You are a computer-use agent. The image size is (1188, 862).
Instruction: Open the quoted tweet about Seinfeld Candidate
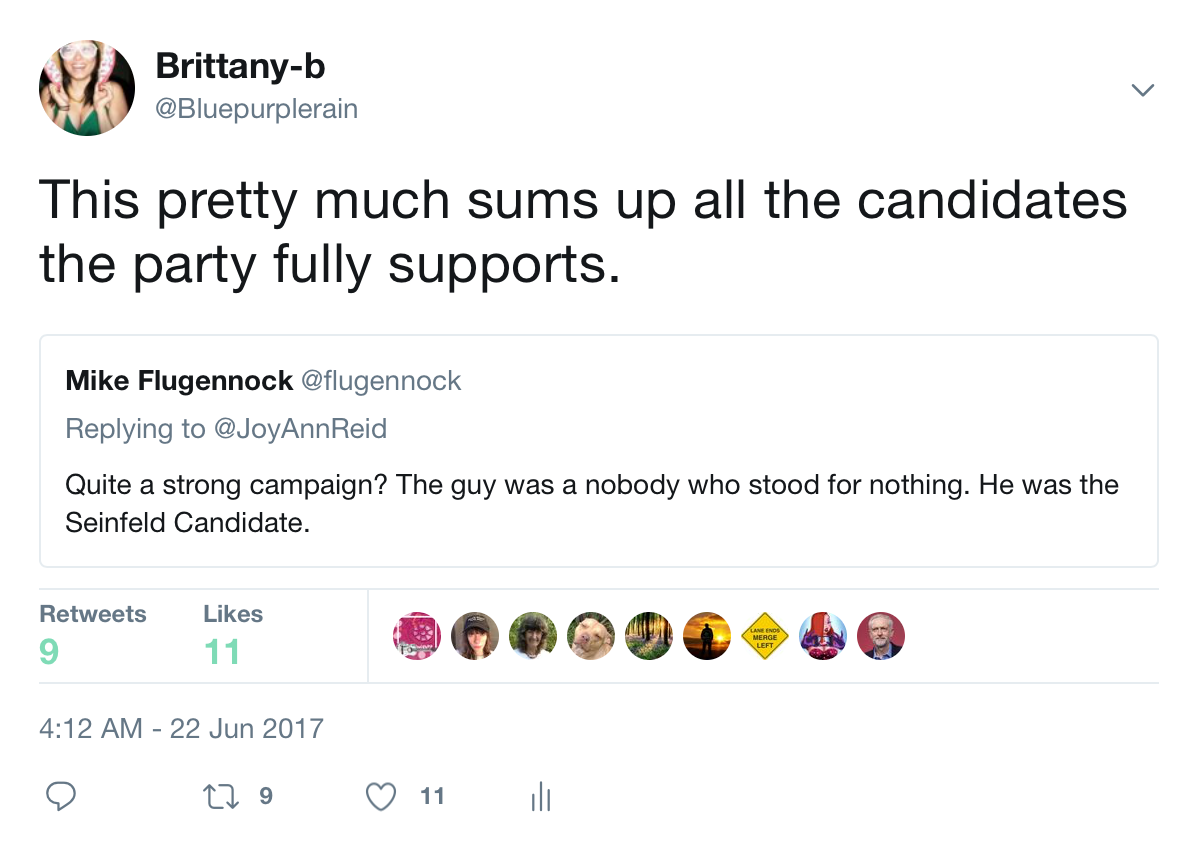598,503
